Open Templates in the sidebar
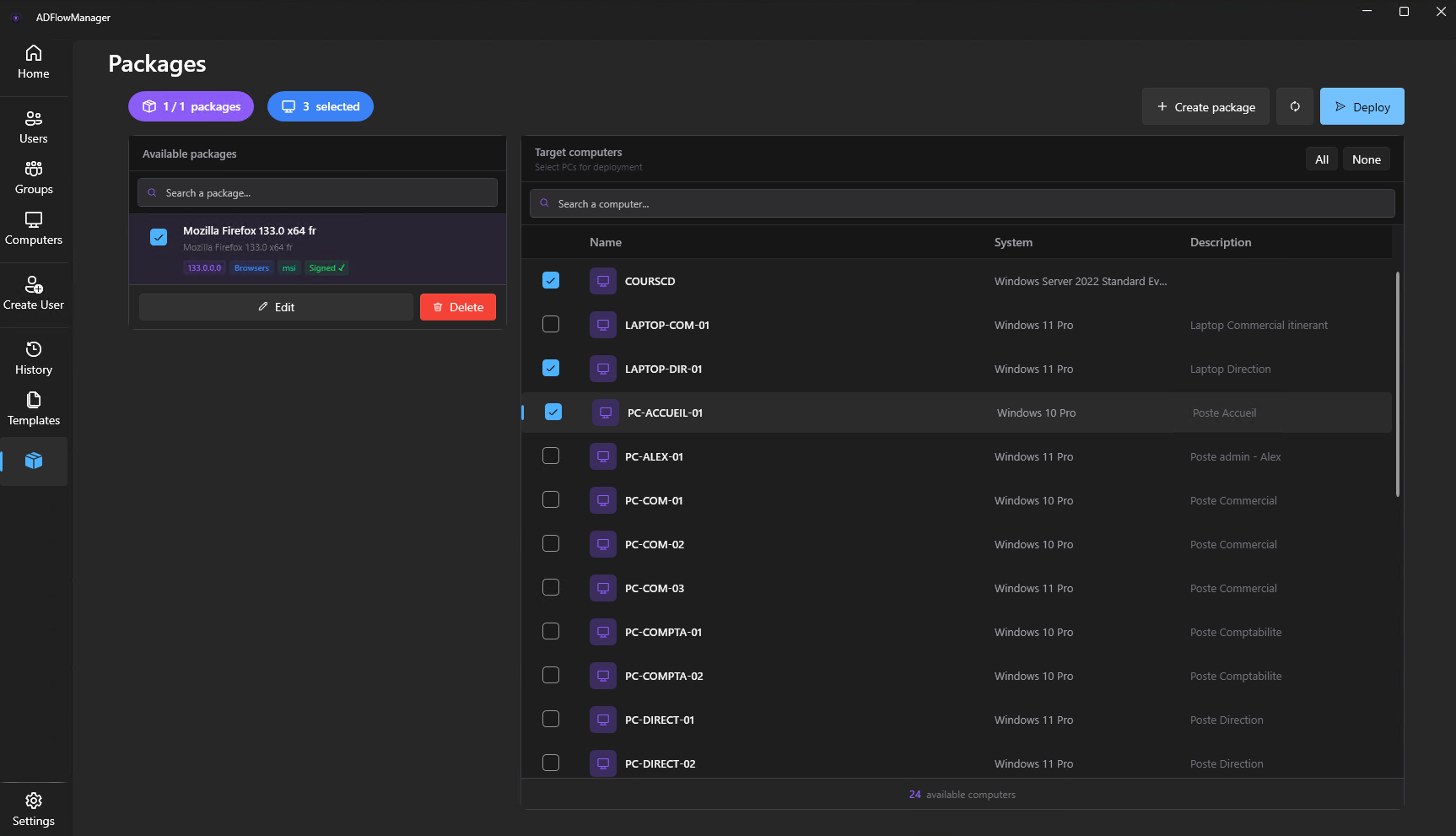The width and height of the screenshot is (1456, 836). click(34, 408)
